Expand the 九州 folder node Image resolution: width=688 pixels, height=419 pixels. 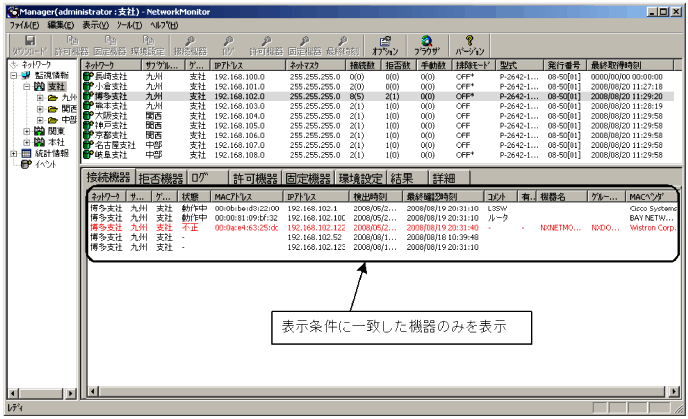[x=40, y=97]
